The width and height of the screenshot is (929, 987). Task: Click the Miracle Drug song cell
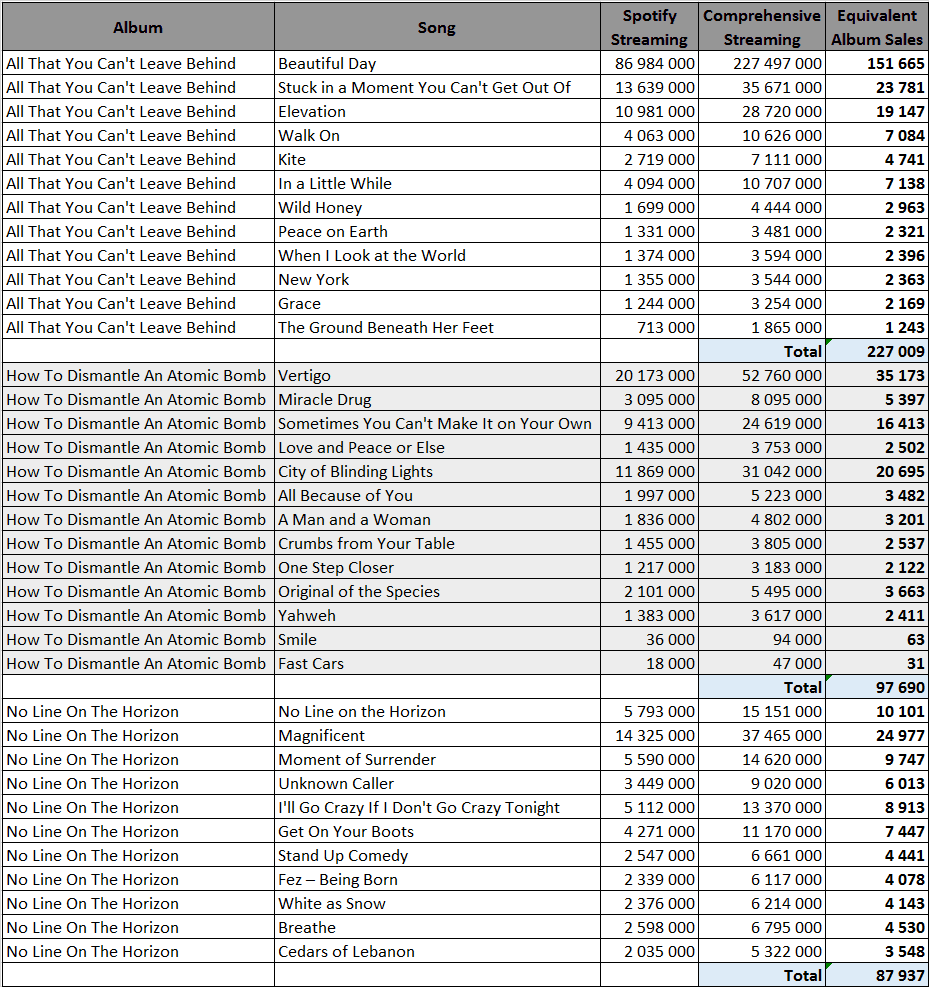point(437,398)
